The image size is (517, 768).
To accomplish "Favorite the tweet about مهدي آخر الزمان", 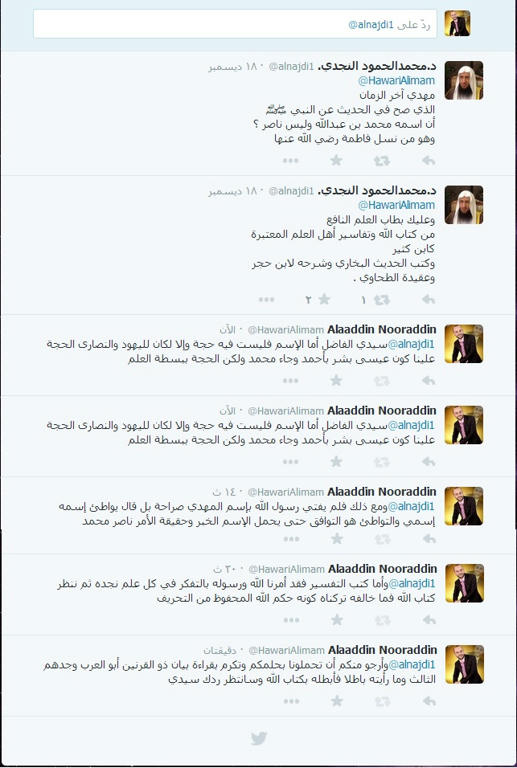I will tap(336, 161).
